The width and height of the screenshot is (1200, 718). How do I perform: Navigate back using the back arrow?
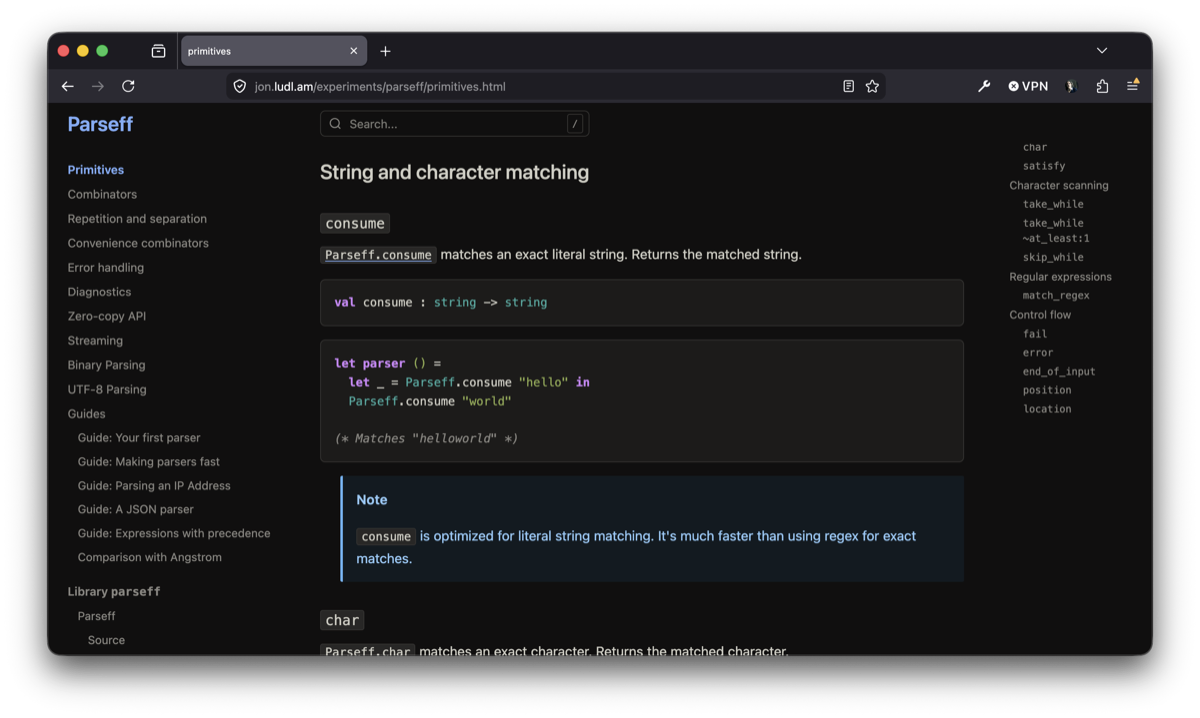coord(67,86)
